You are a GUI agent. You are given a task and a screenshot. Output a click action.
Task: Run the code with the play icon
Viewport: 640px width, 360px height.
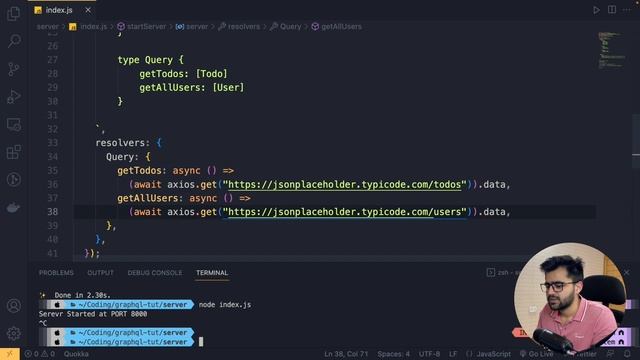tap(596, 10)
